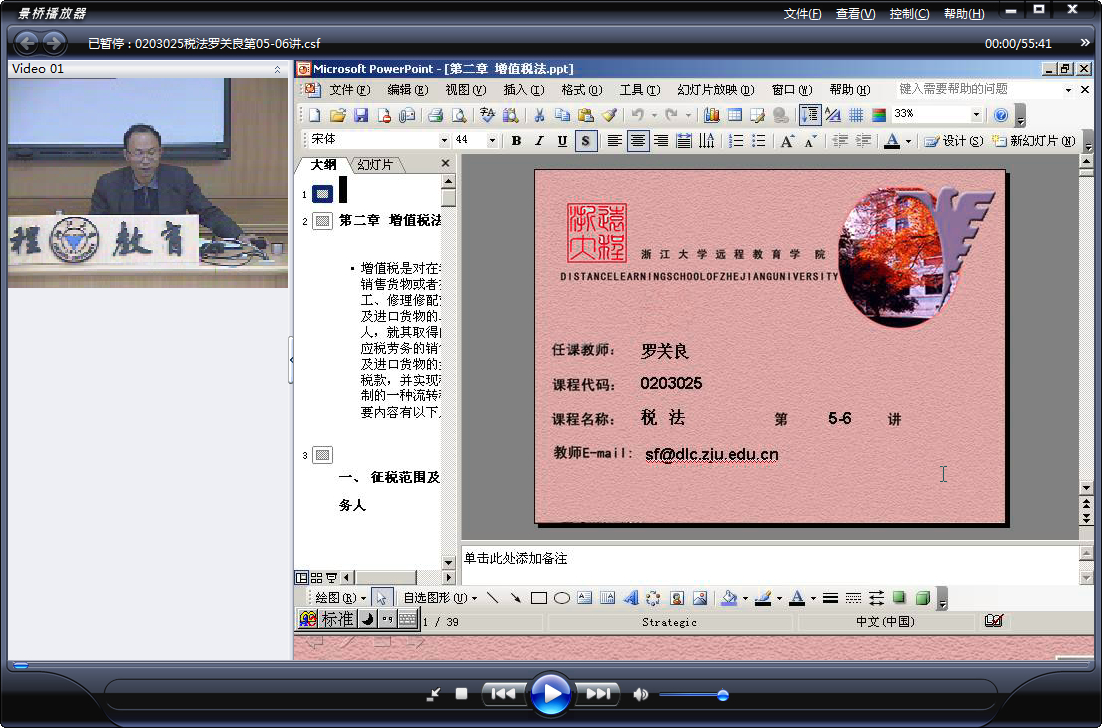Image resolution: width=1102 pixels, height=728 pixels.
Task: Switch to the 幻灯片 (Slides) tab
Action: coord(375,164)
